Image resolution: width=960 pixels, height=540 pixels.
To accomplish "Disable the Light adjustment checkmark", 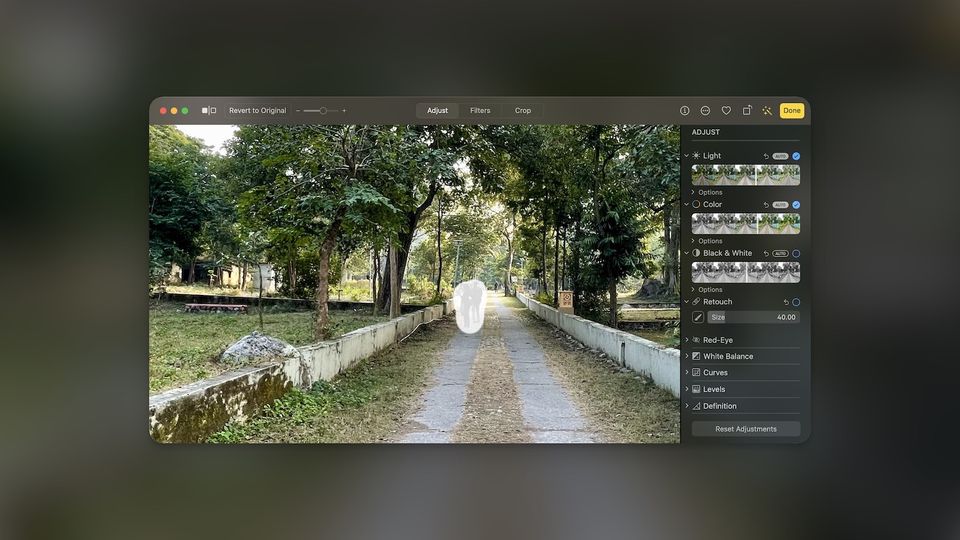I will point(796,156).
